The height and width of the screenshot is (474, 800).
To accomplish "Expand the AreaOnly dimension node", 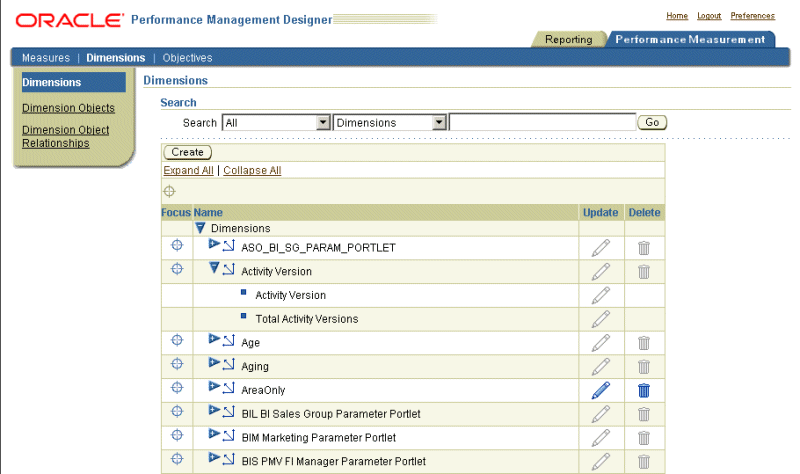I will [214, 386].
